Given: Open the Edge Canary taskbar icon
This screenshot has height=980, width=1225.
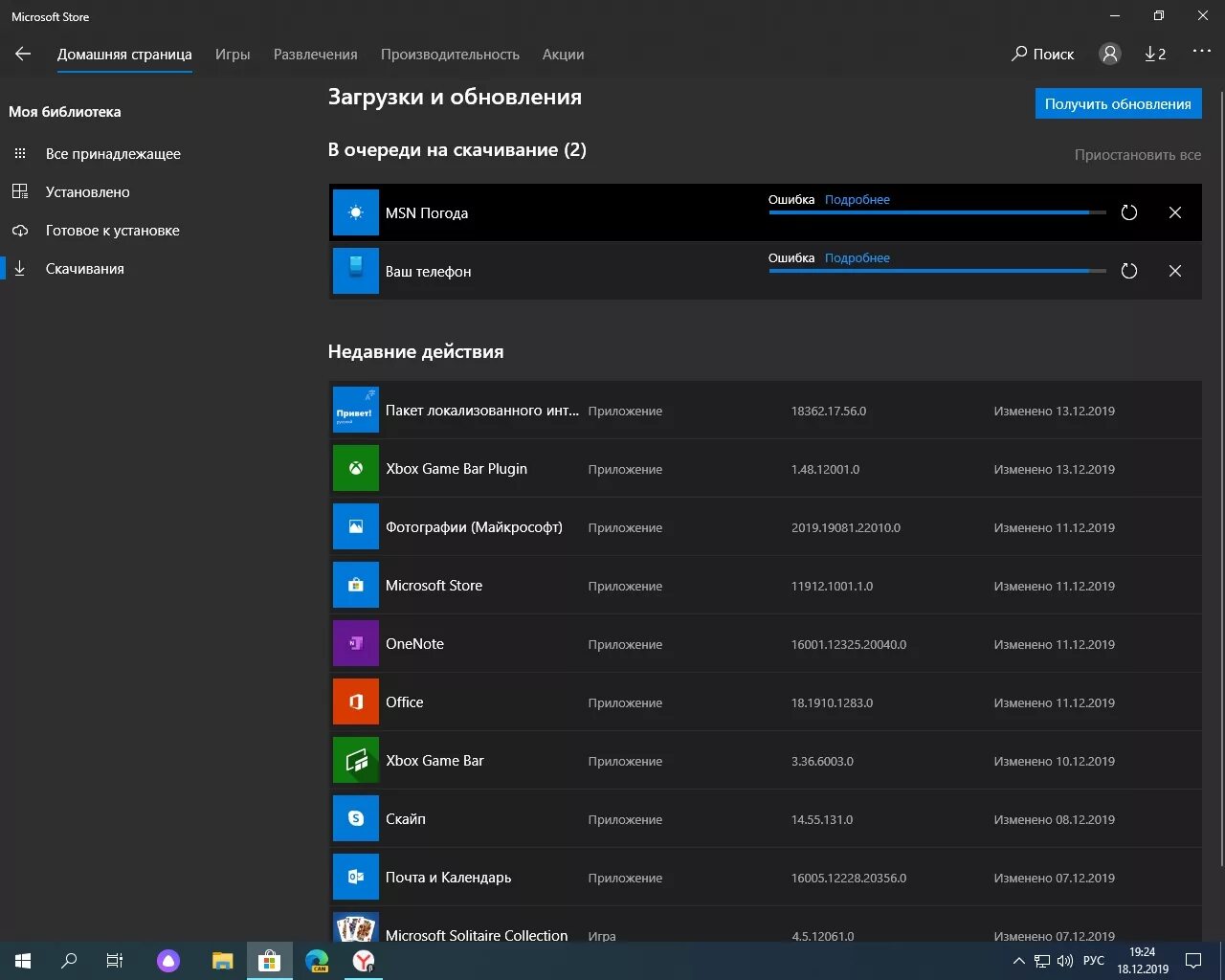Looking at the screenshot, I should (316, 961).
